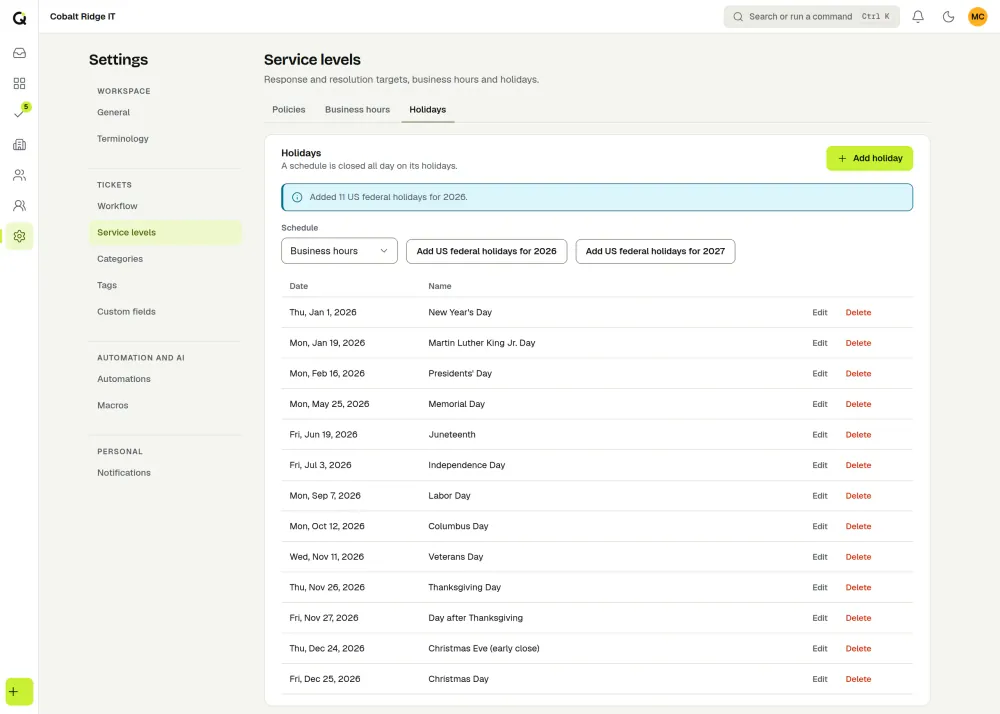Click the Date column header
This screenshot has height=714, width=1000.
point(298,286)
